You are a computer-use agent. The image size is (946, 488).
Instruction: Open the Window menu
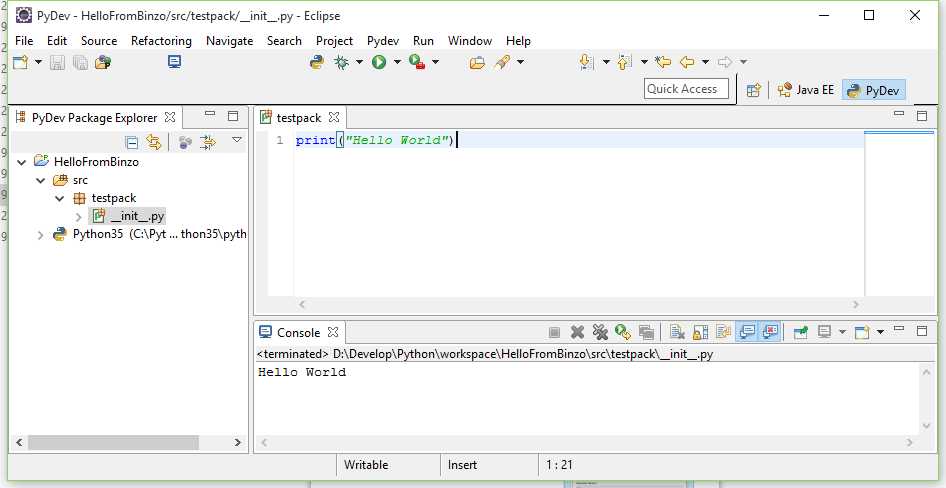click(x=470, y=40)
